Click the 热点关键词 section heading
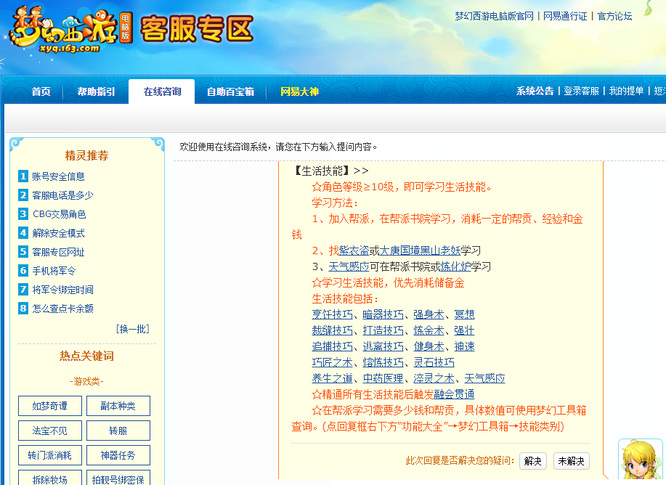This screenshot has height=485, width=666. point(87,355)
